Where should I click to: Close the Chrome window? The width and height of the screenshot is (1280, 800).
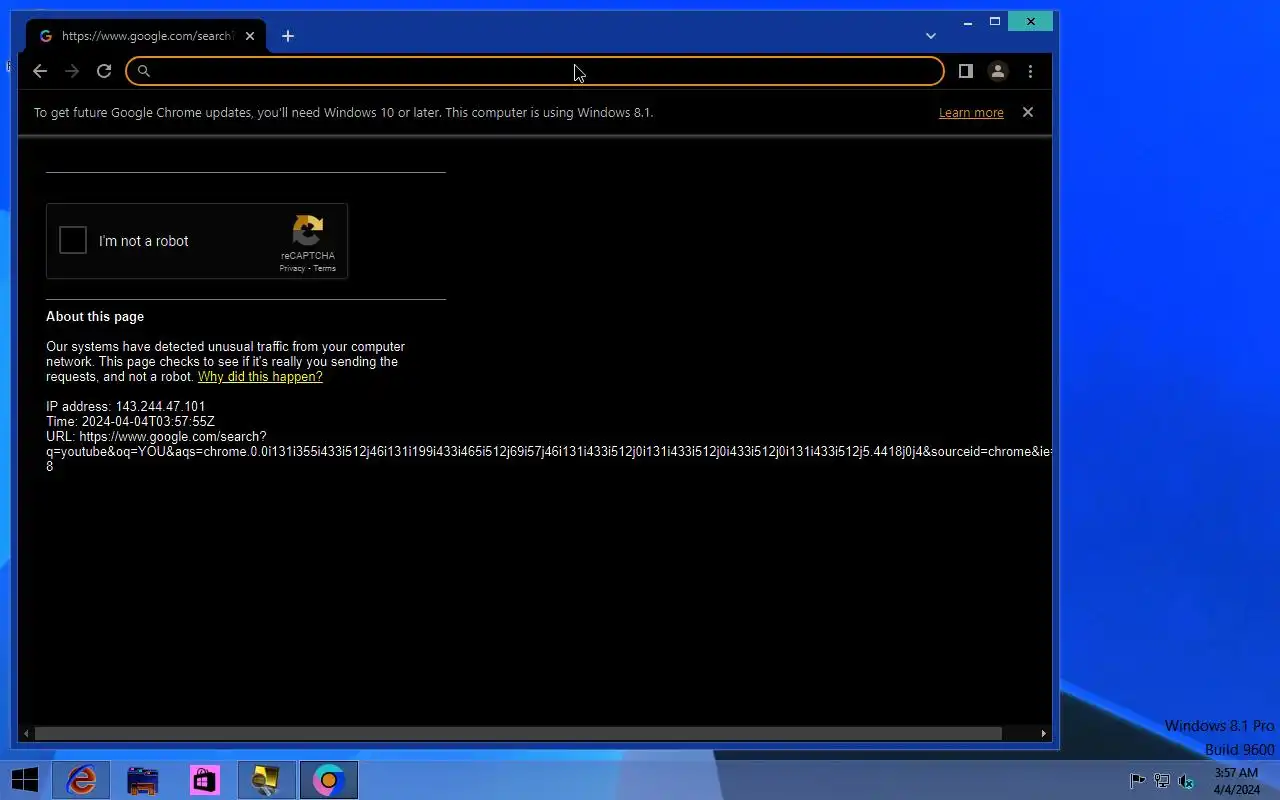[x=1030, y=21]
